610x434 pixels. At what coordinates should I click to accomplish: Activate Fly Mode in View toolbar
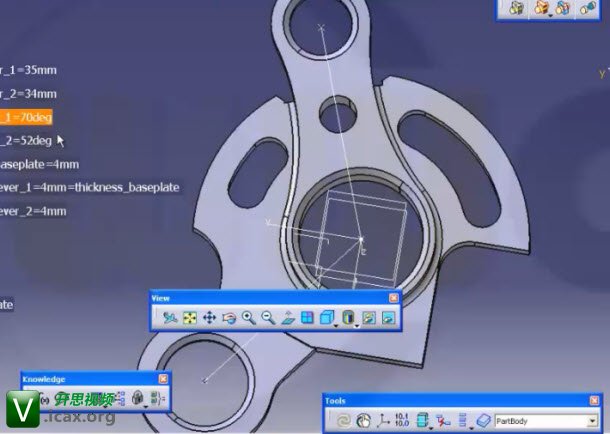[x=170, y=318]
